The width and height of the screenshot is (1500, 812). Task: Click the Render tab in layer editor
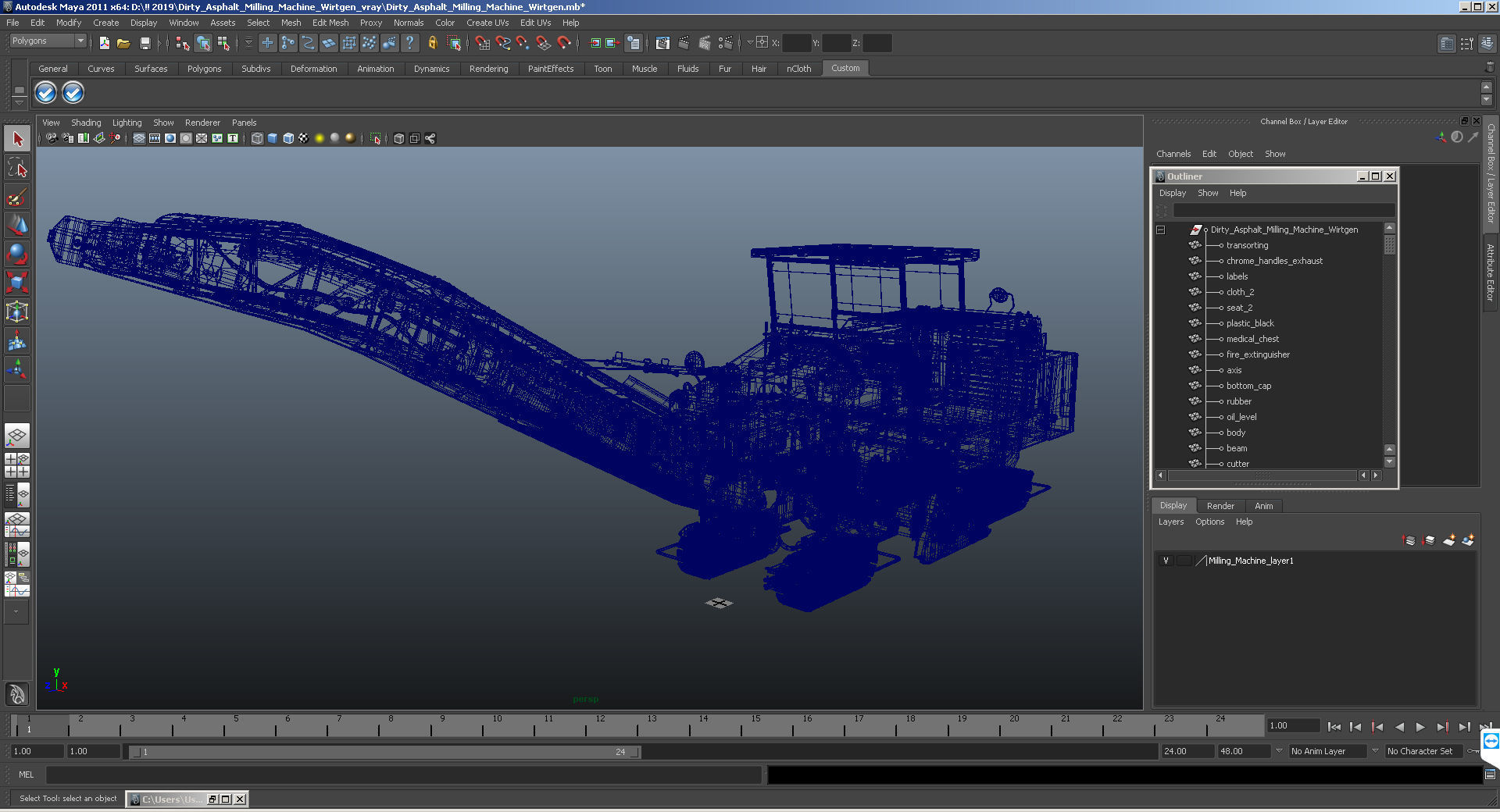tap(1220, 506)
